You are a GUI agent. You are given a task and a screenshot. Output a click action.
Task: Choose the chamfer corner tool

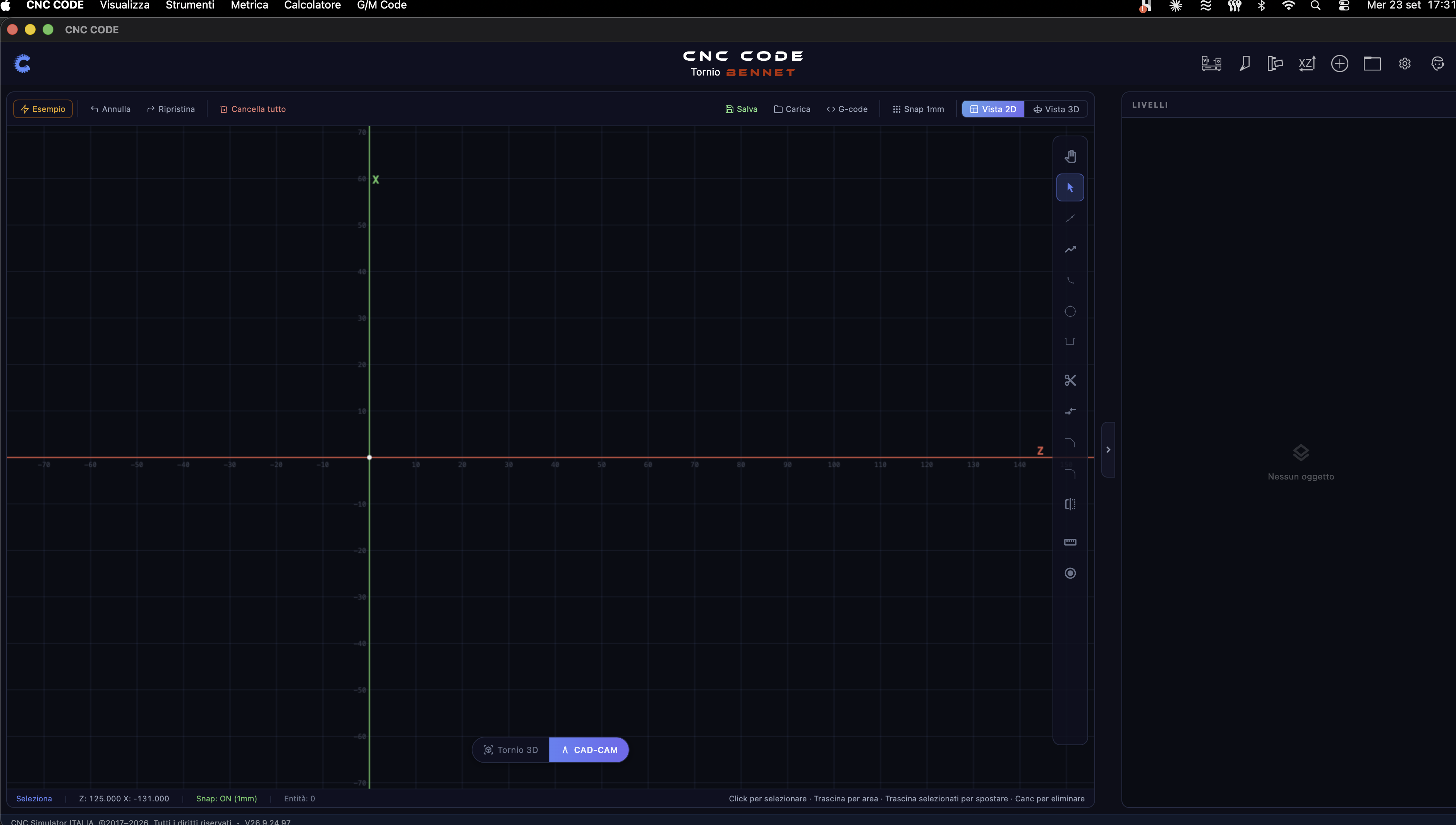1070,443
